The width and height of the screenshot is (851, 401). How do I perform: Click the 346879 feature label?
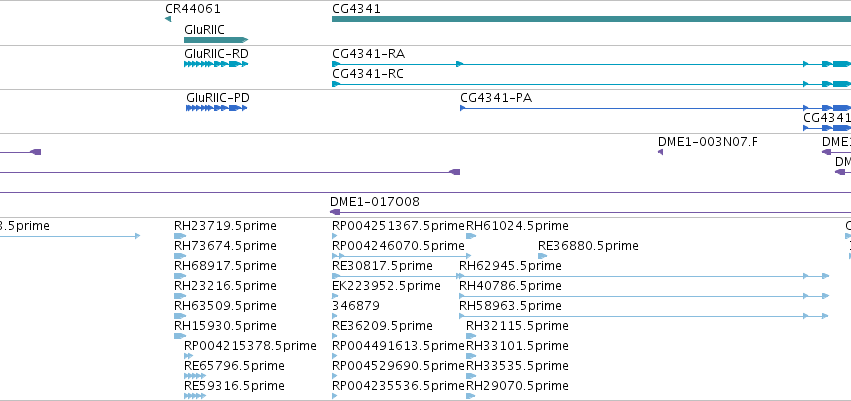point(355,305)
